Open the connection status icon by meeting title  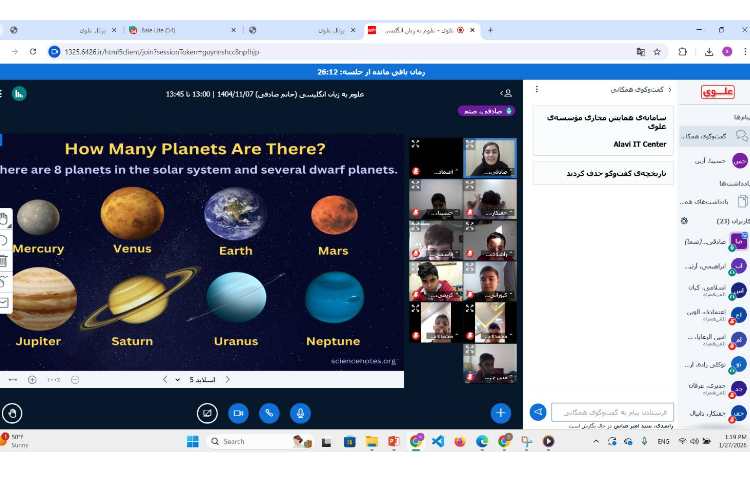(19, 94)
